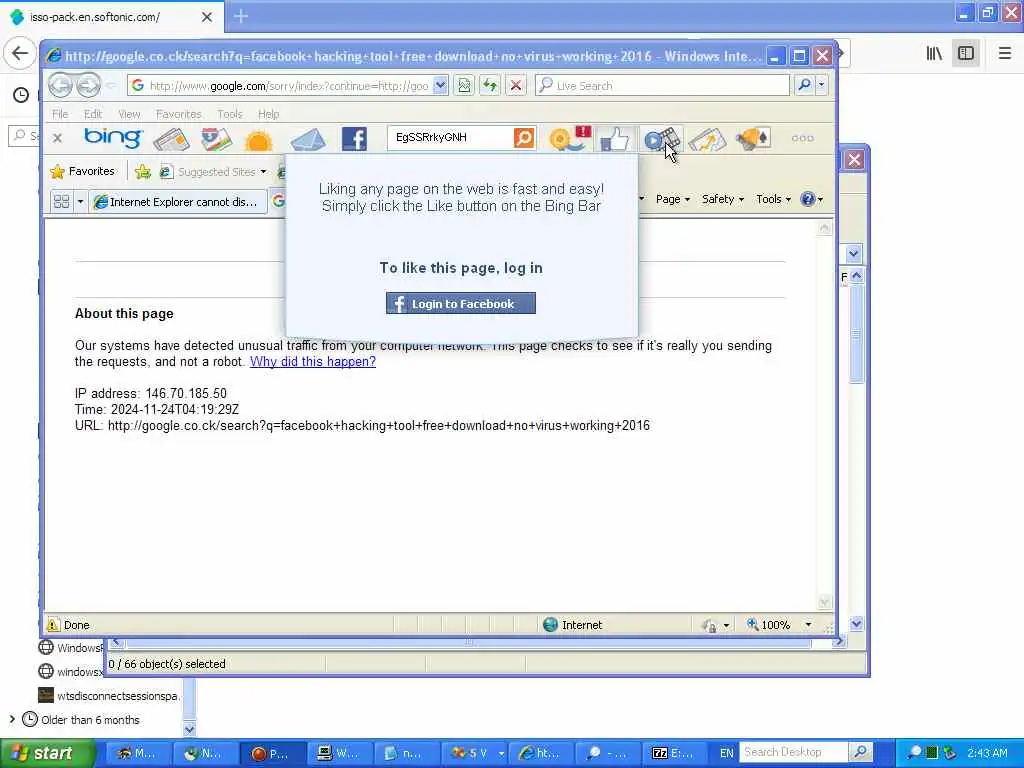The image size is (1024, 768).
Task: Open the Edit menu in Internet Explorer
Action: click(x=93, y=114)
